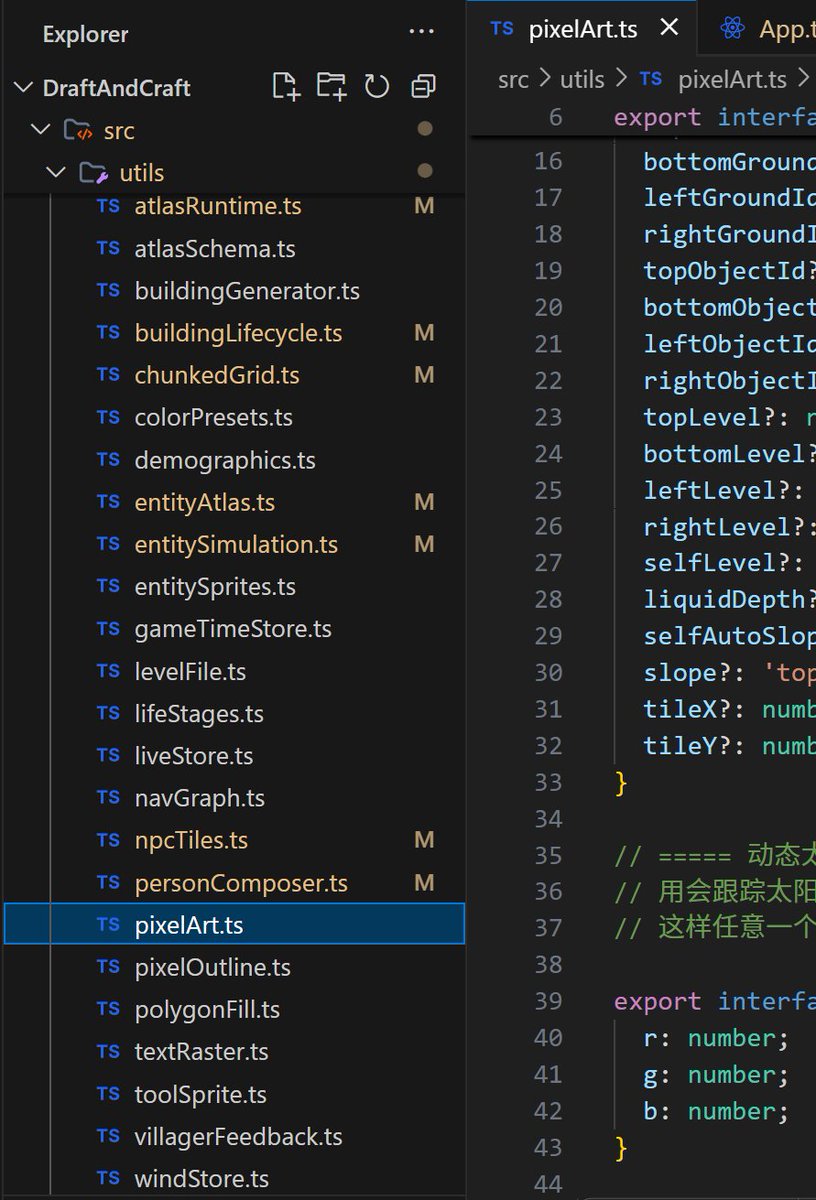Viewport: 816px width, 1200px height.
Task: Click the modified dot on the src folder
Action: (x=424, y=129)
